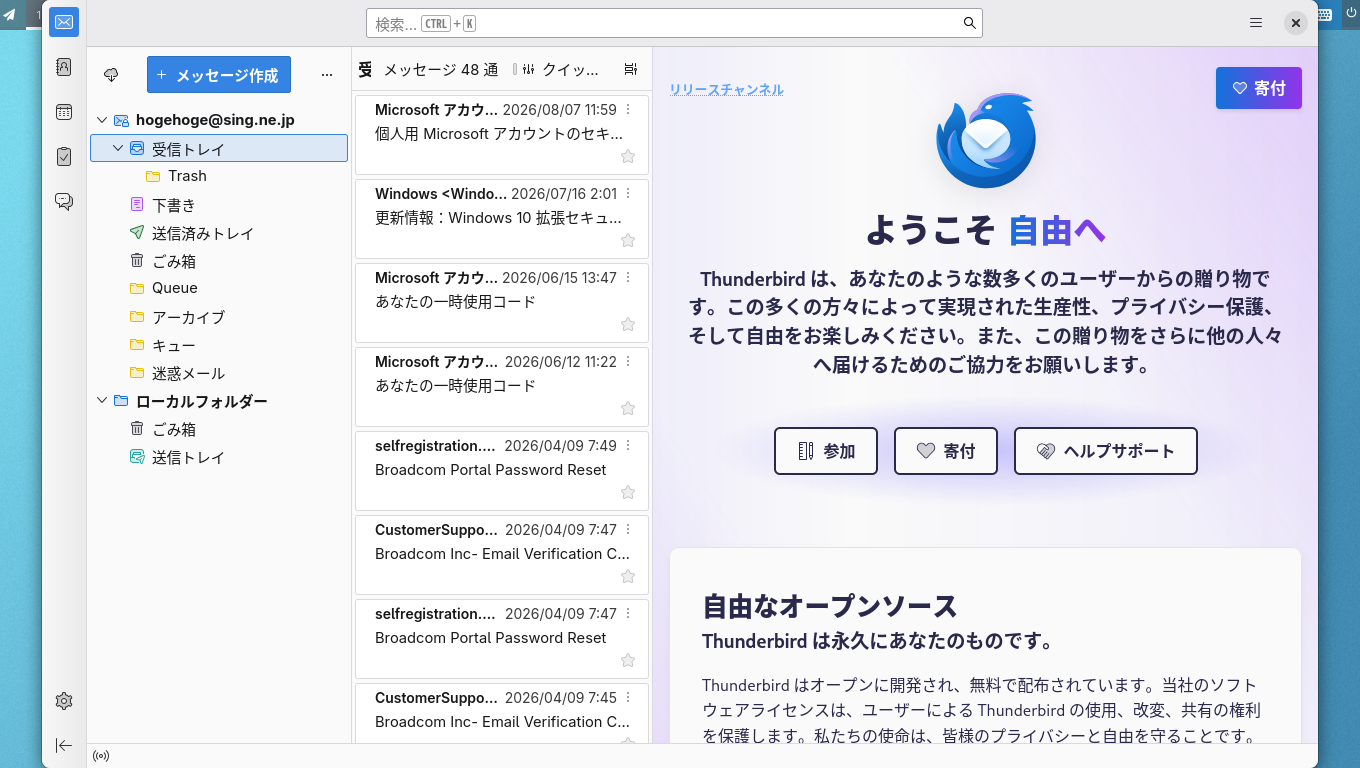Open the Chat space
Screen dimensions: 1360x768
point(64,201)
